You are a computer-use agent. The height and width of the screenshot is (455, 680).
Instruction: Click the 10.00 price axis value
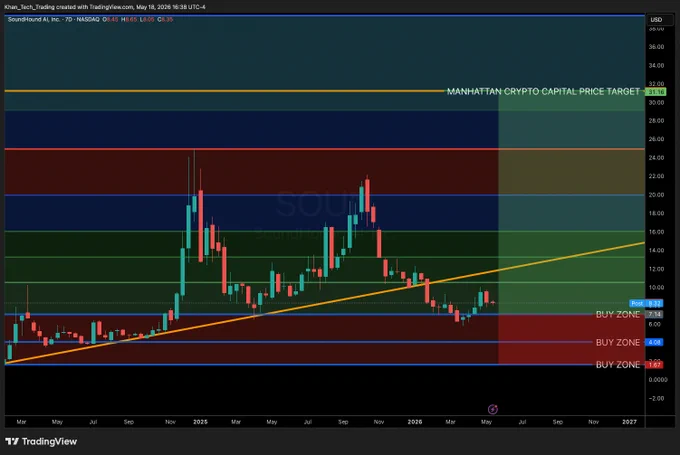[656, 288]
